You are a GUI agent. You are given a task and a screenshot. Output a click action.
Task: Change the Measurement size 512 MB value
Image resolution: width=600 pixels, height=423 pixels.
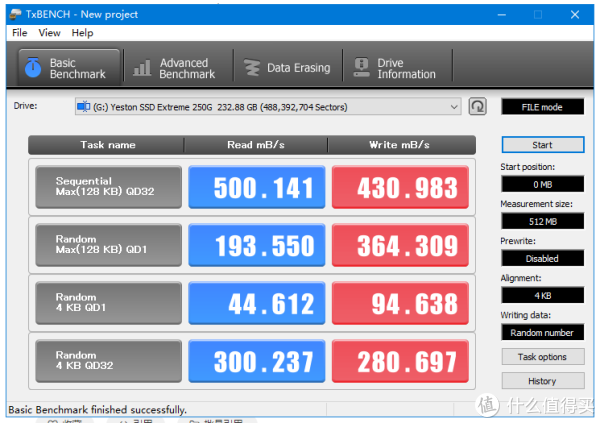point(543,221)
